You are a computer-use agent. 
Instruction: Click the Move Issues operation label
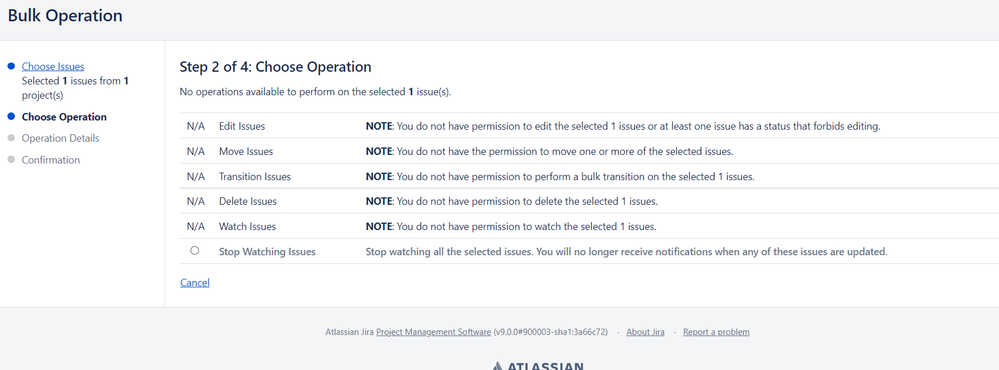tap(246, 152)
